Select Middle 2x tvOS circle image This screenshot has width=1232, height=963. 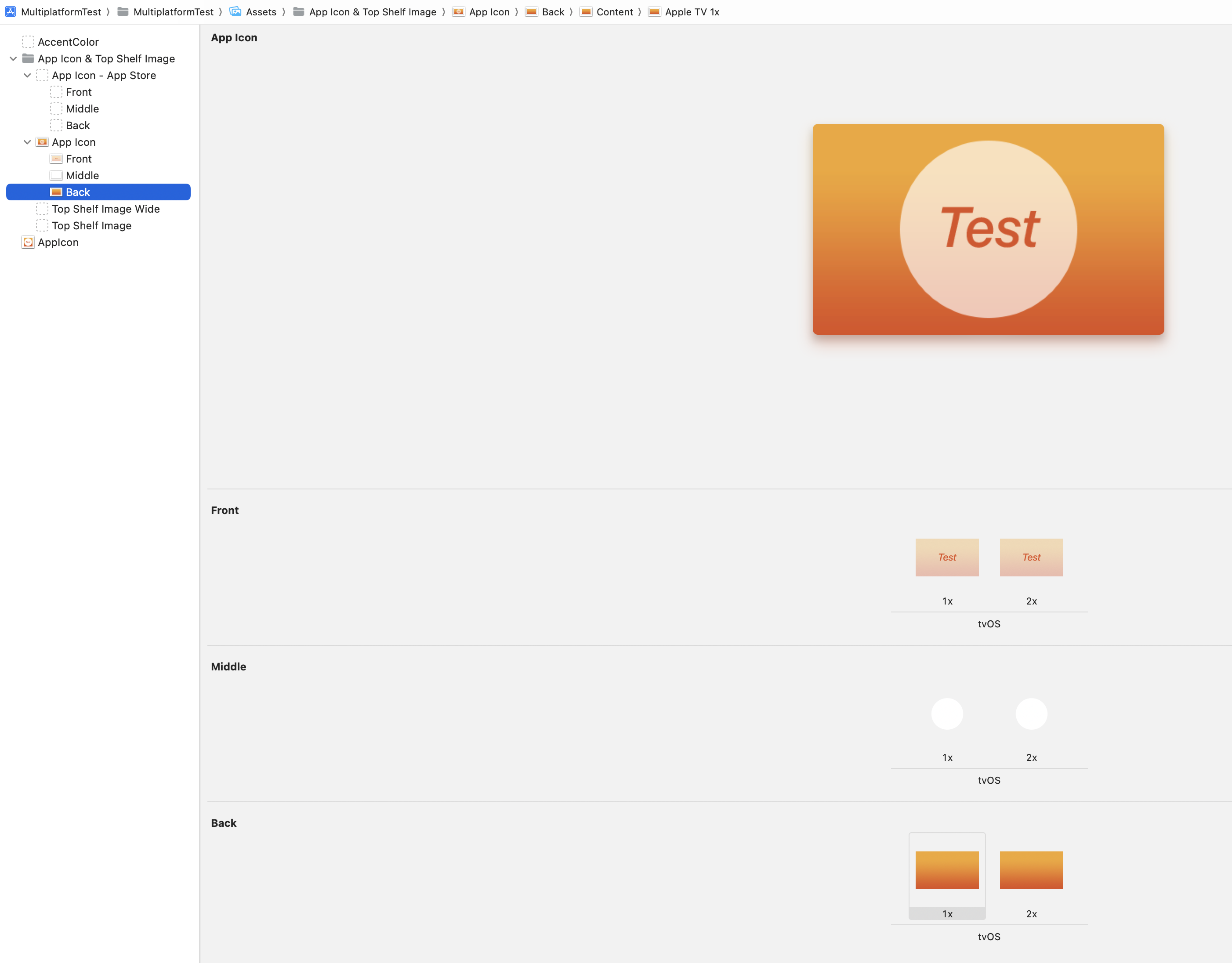pyautogui.click(x=1031, y=713)
